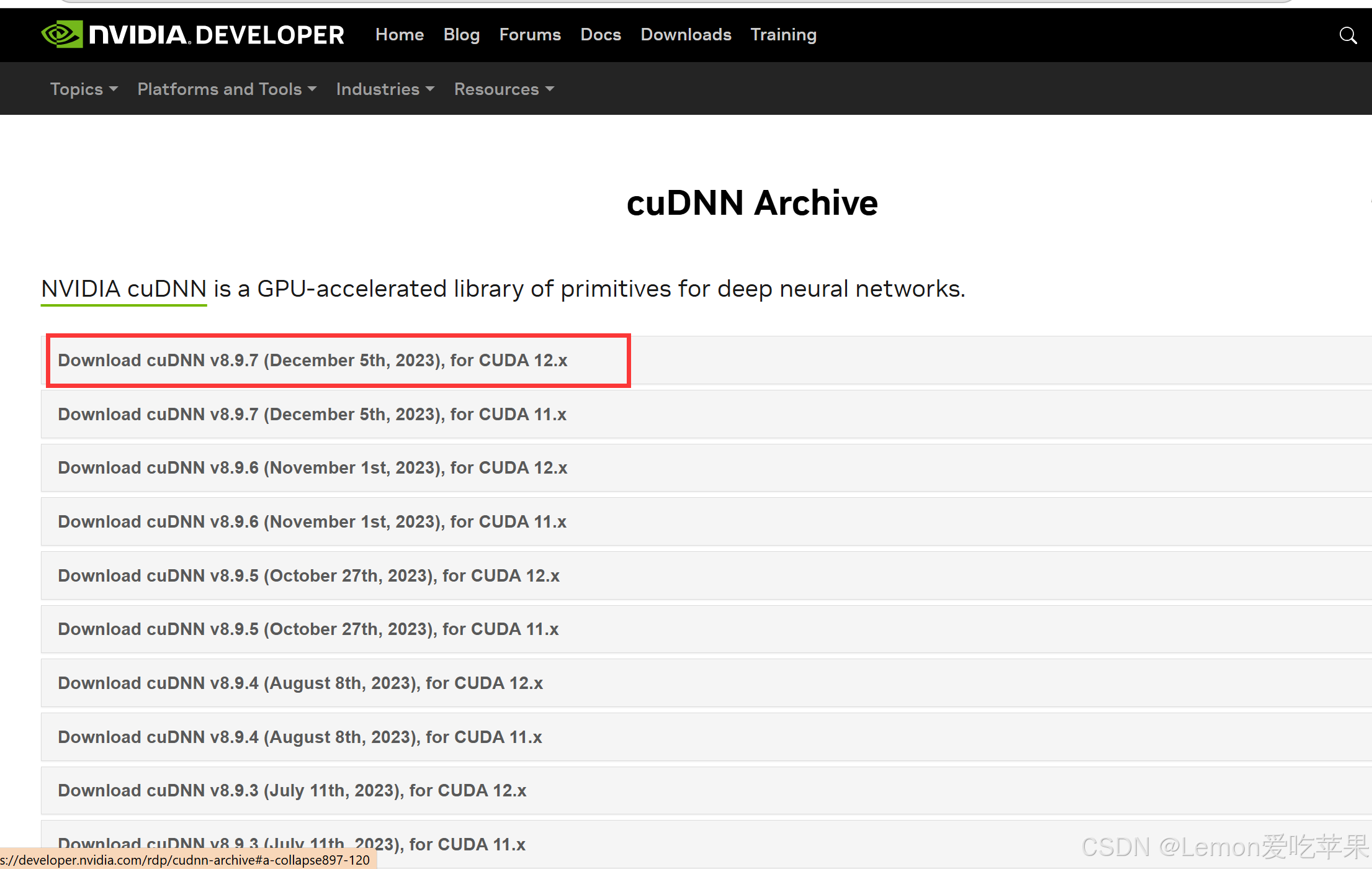The width and height of the screenshot is (1372, 869).
Task: Open the search magnifier icon
Action: pyautogui.click(x=1347, y=35)
